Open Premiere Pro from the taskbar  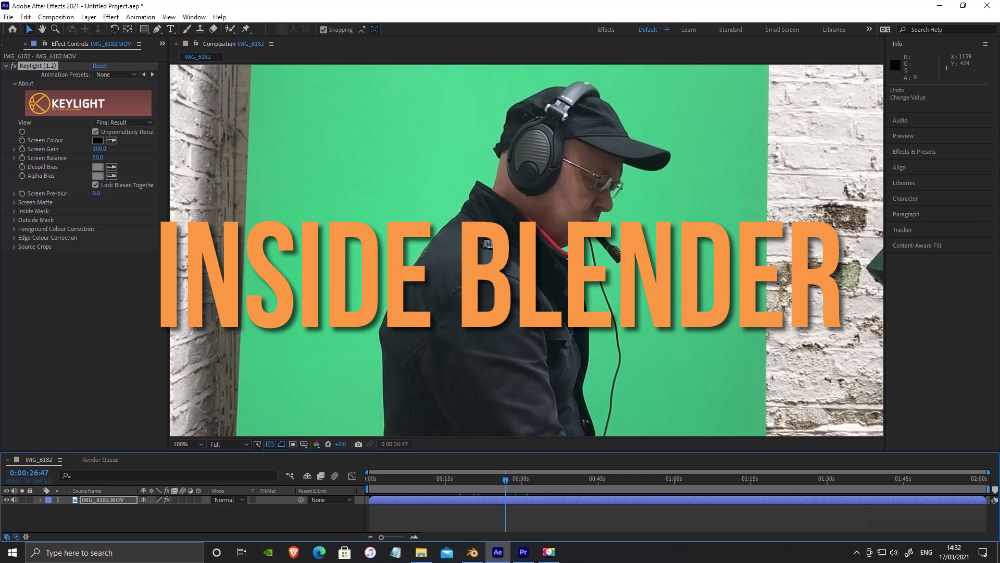click(523, 552)
